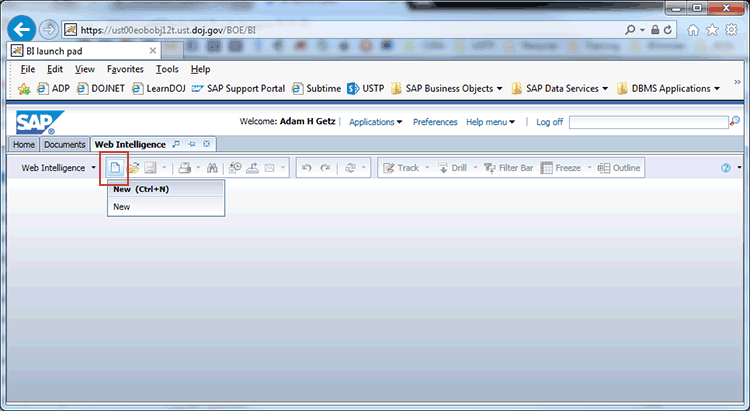Select the BI launch pad browser tab
Screen dimensions: 750x411
coord(84,51)
